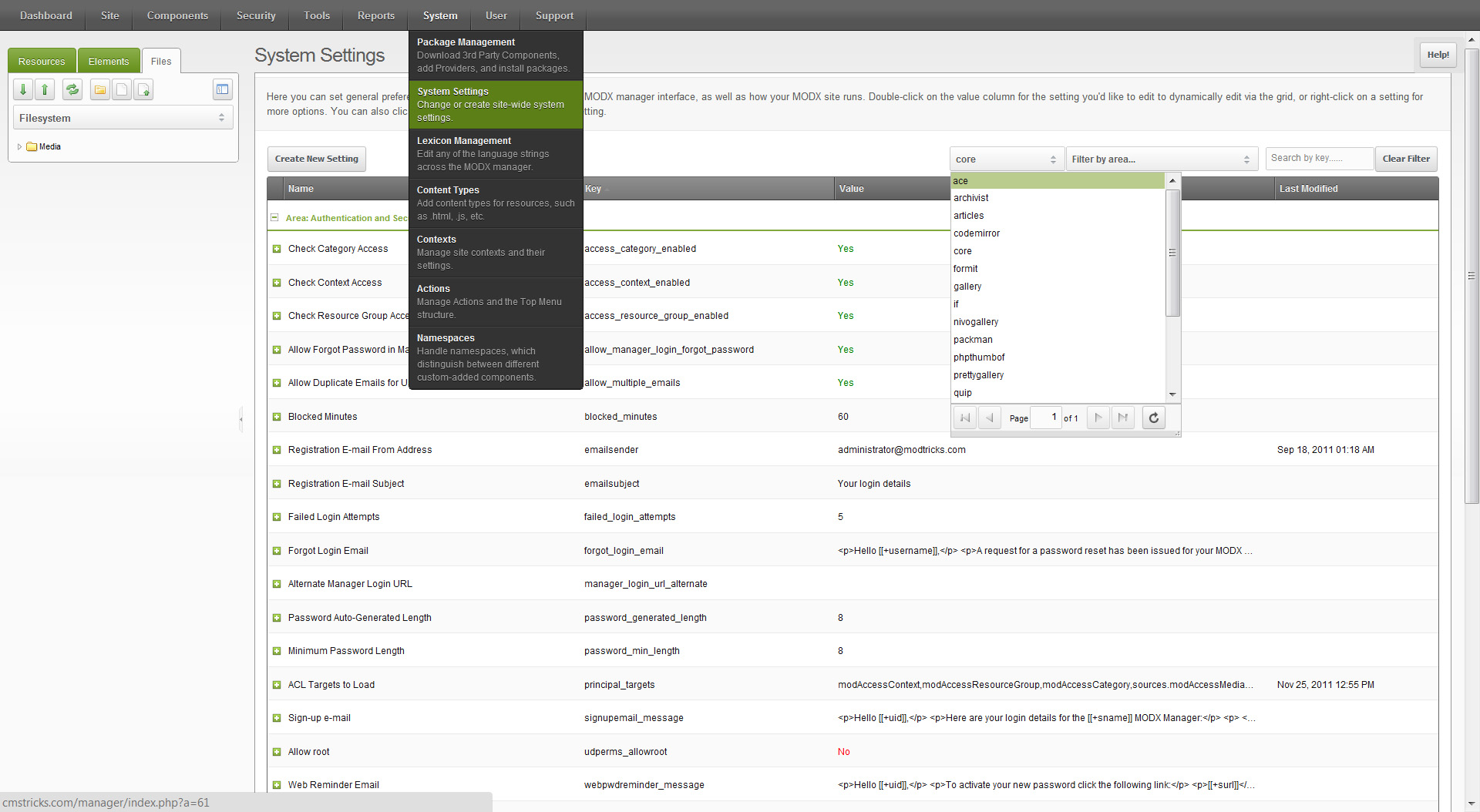This screenshot has height=812, width=1480.
Task: Open Package Management from System menu
Action: tap(496, 55)
